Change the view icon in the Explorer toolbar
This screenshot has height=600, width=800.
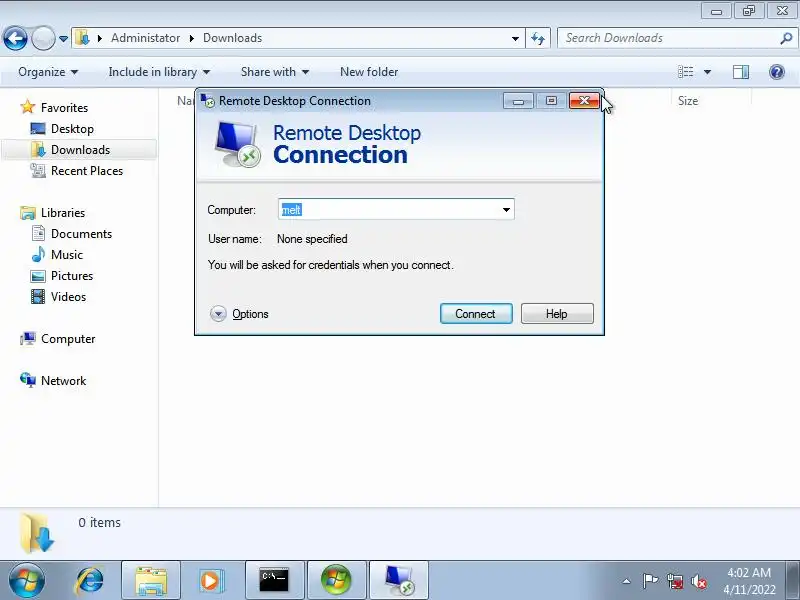click(685, 72)
